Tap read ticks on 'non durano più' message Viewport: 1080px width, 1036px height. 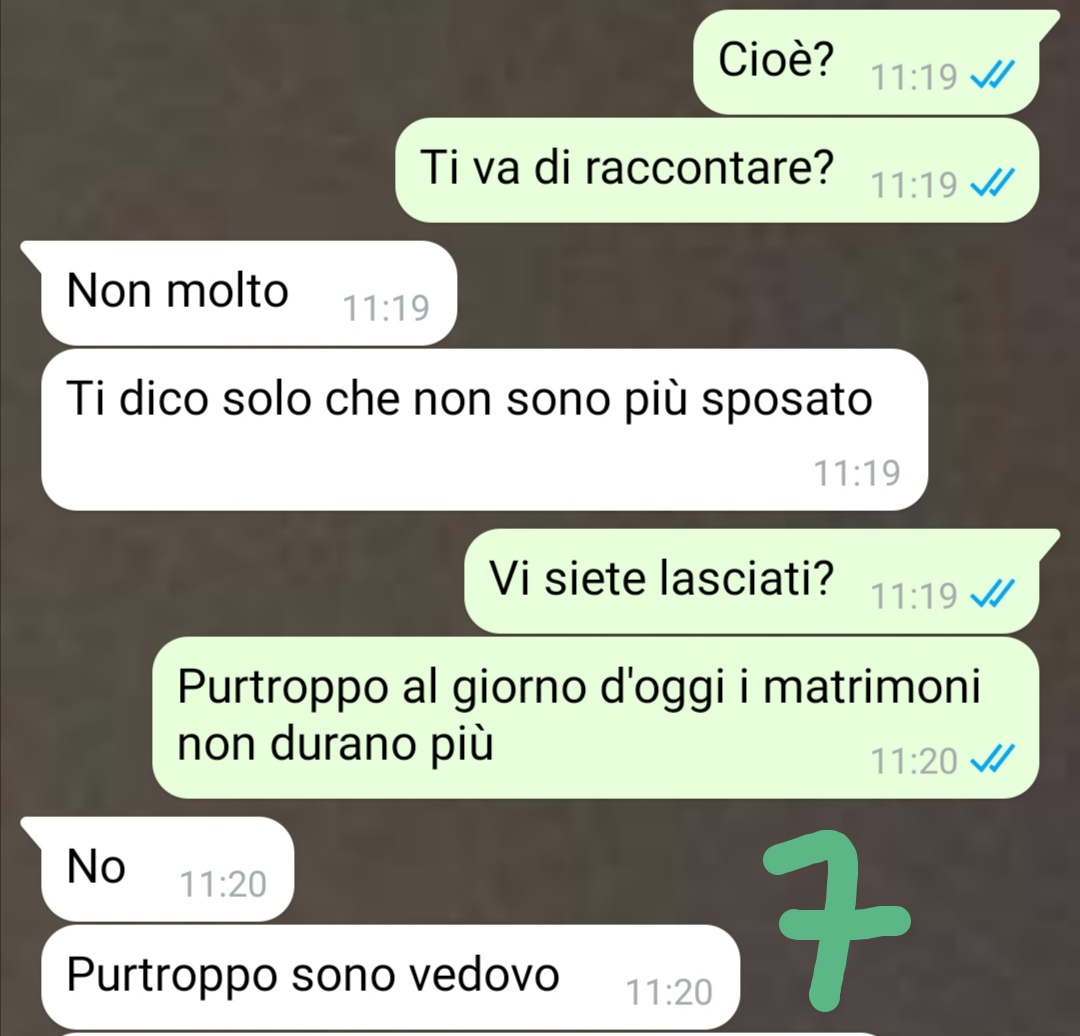[x=992, y=760]
